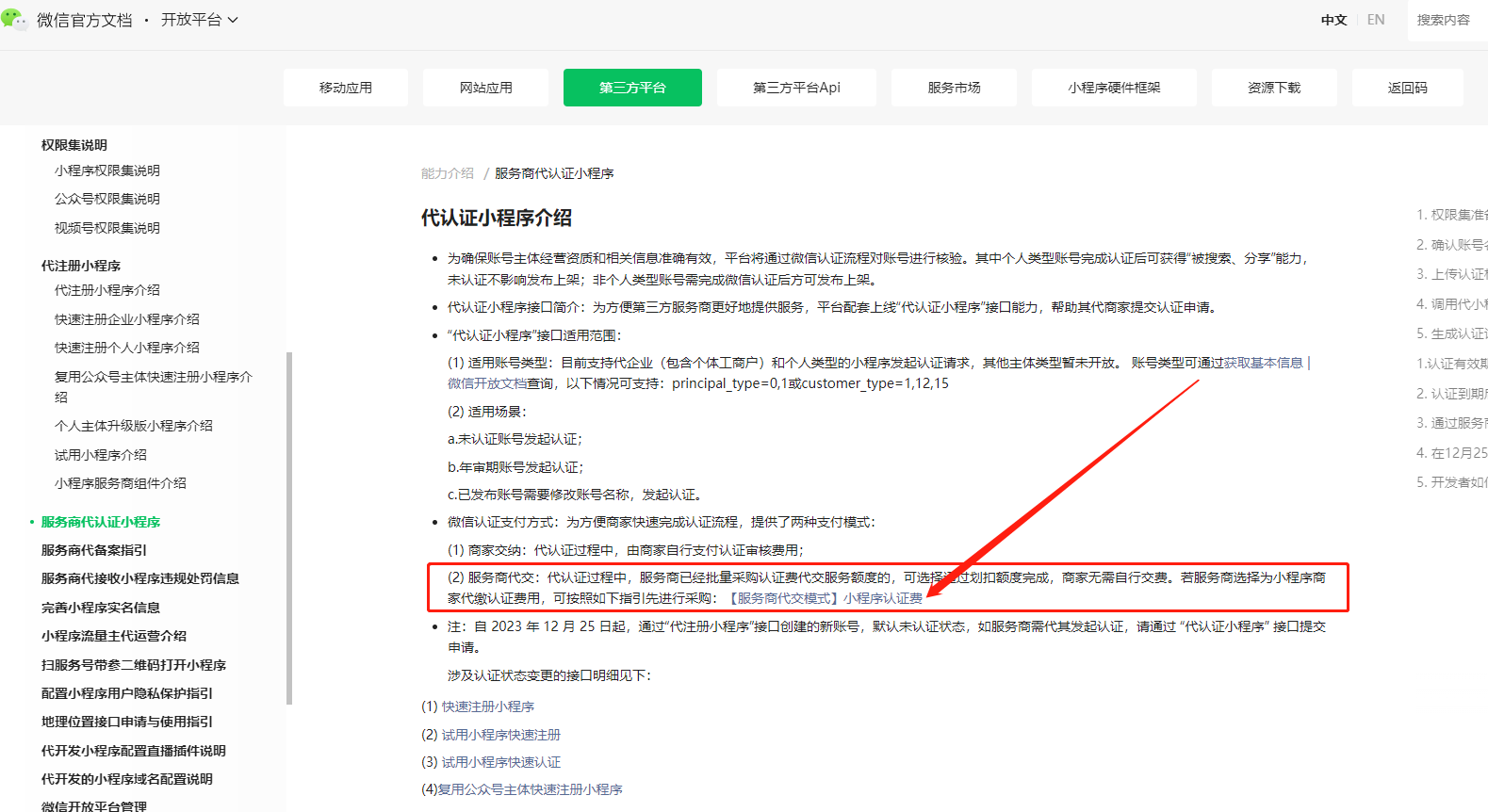1488x812 pixels.
Task: Open the 移动应用 tab
Action: click(x=346, y=88)
